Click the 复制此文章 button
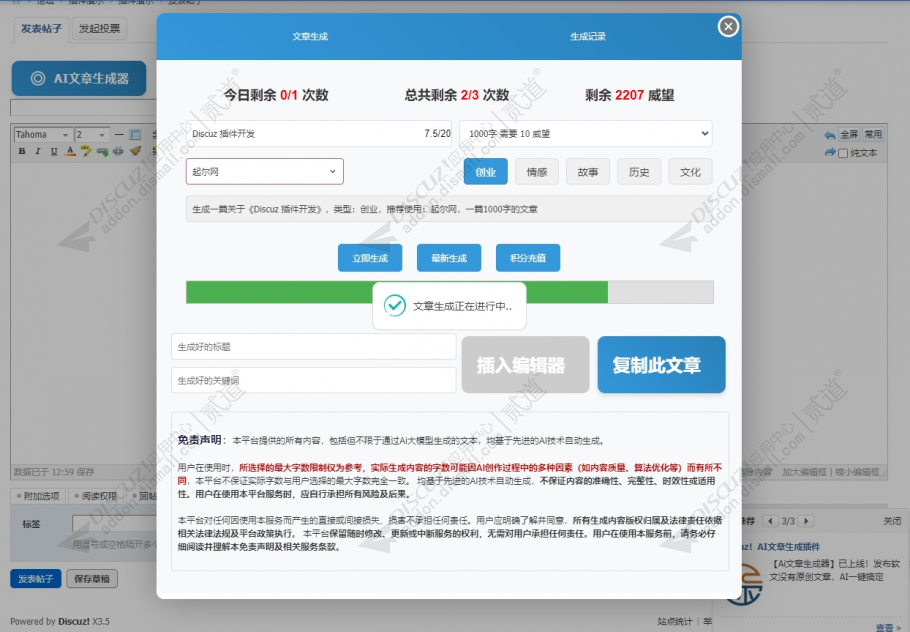Screen dimensions: 910x632 pos(661,364)
